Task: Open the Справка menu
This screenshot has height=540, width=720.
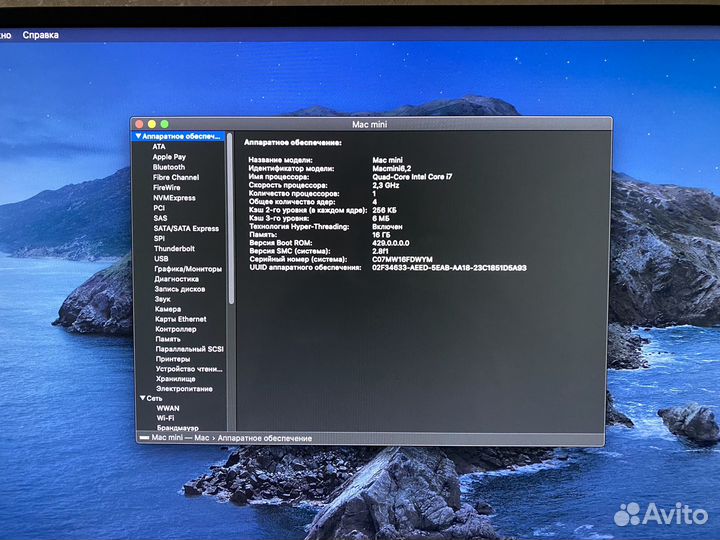Action: [x=40, y=35]
